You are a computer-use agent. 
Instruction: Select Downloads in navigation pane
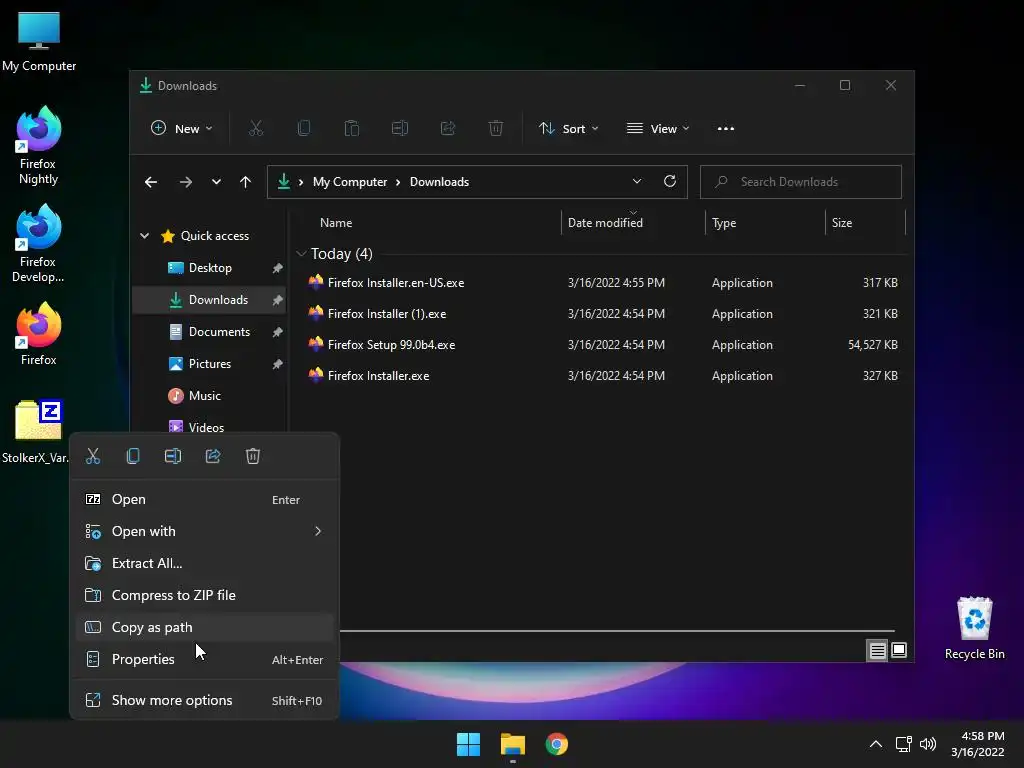(210, 300)
